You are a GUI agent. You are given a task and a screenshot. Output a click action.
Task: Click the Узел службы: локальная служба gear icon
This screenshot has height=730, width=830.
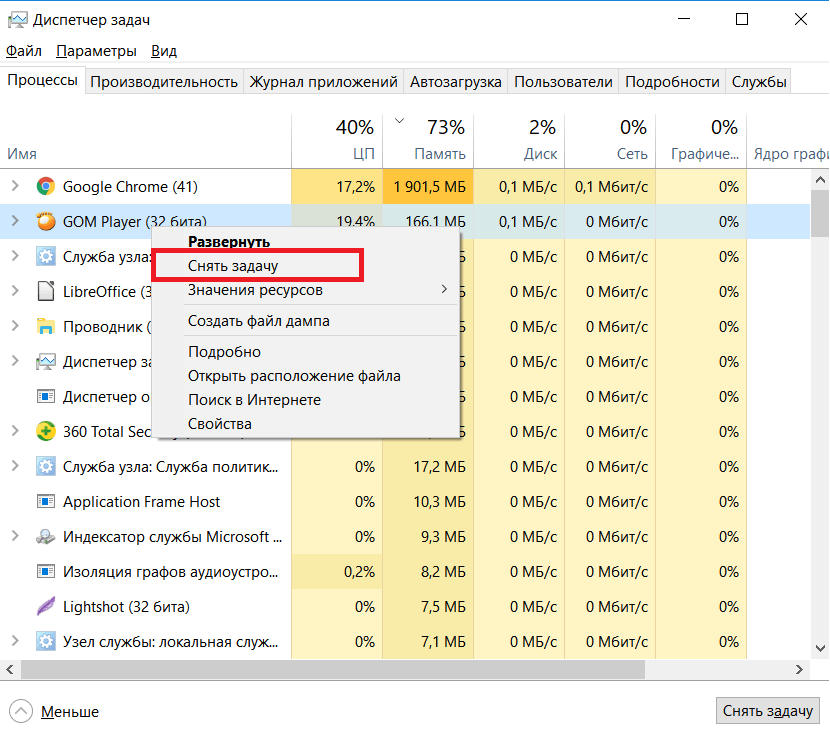pyautogui.click(x=46, y=641)
